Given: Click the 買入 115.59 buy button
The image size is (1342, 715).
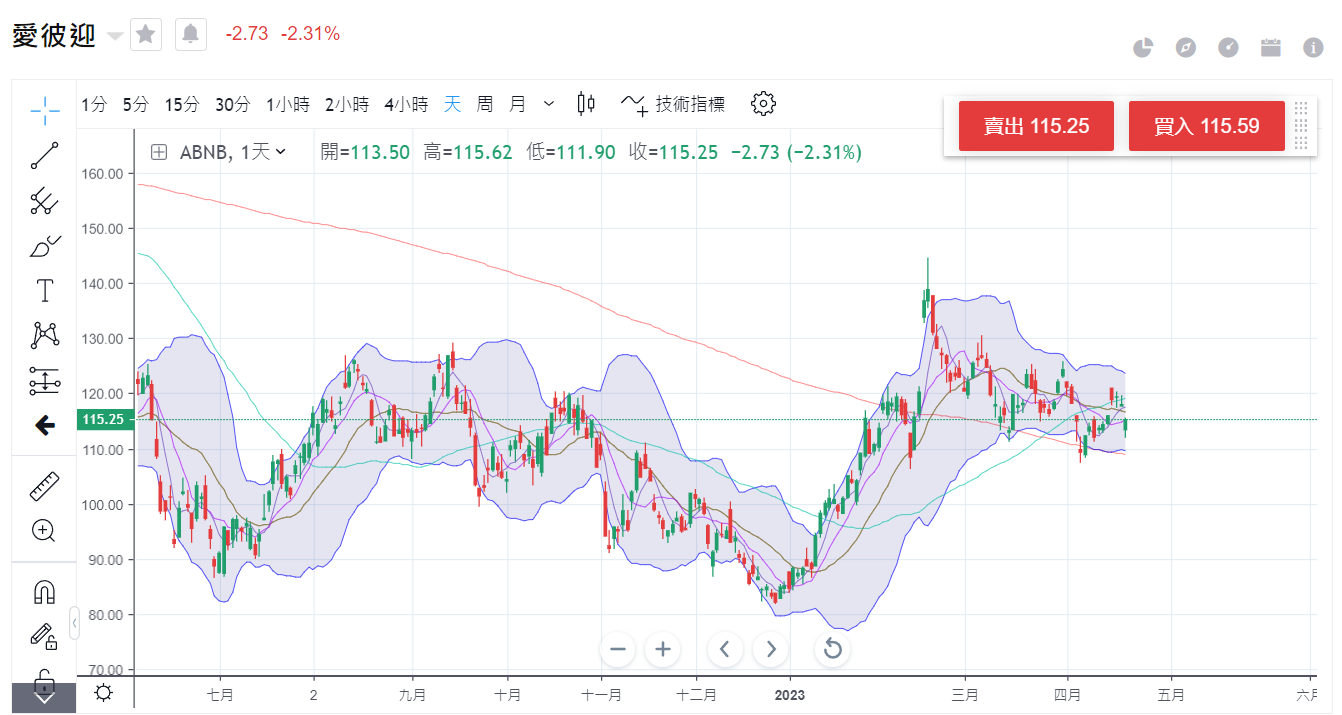Looking at the screenshot, I should point(1206,126).
